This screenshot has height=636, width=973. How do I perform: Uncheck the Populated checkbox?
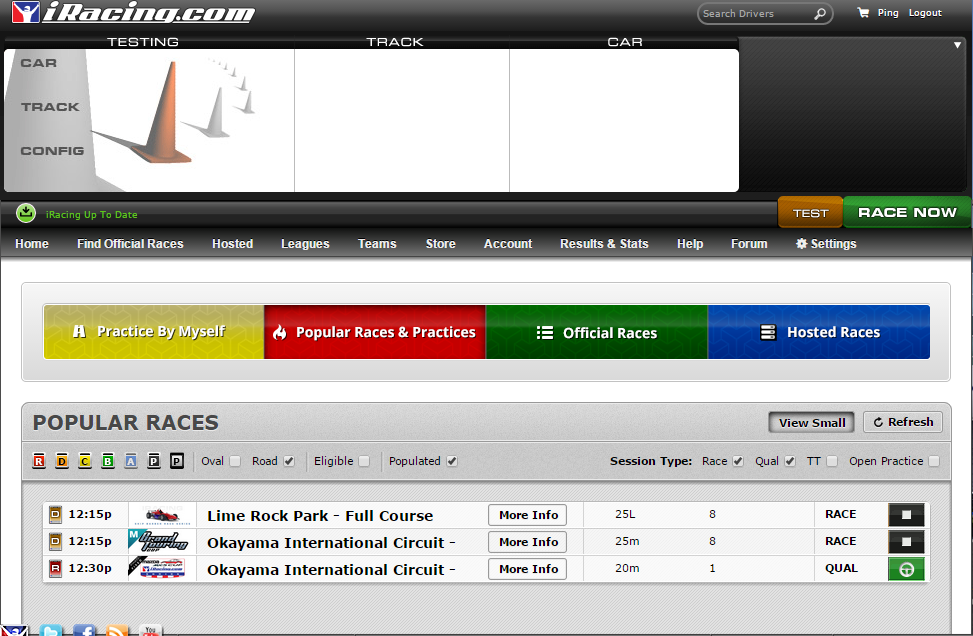(452, 461)
